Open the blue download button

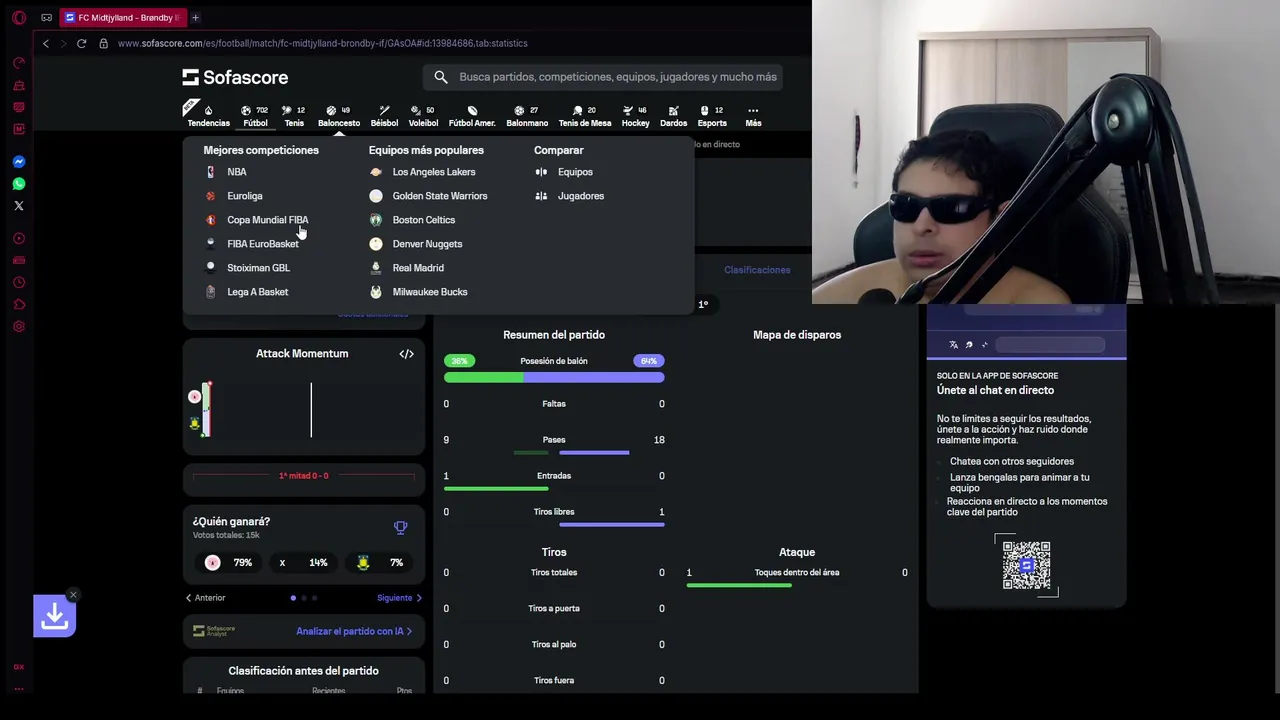54,617
